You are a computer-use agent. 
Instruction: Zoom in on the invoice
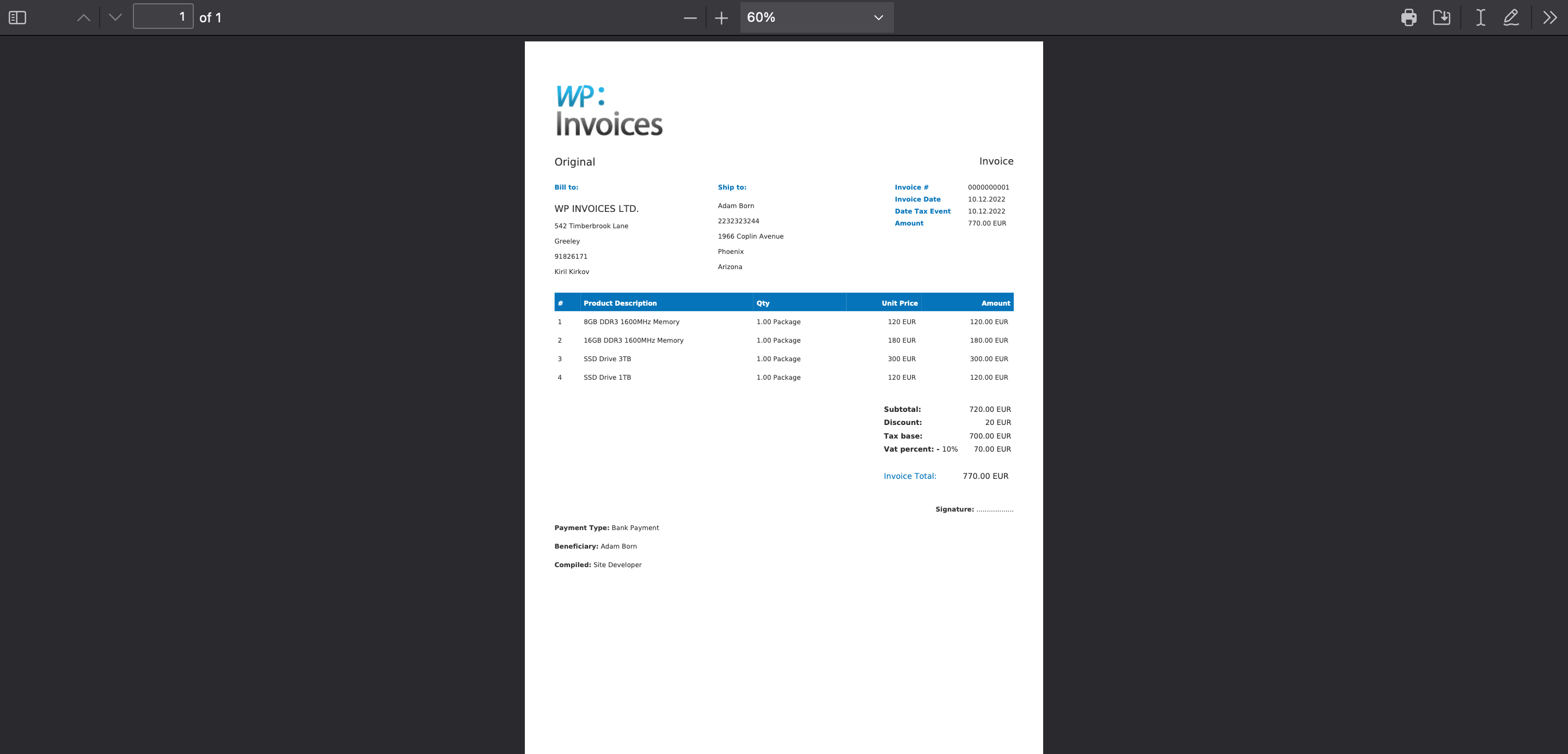pos(721,17)
